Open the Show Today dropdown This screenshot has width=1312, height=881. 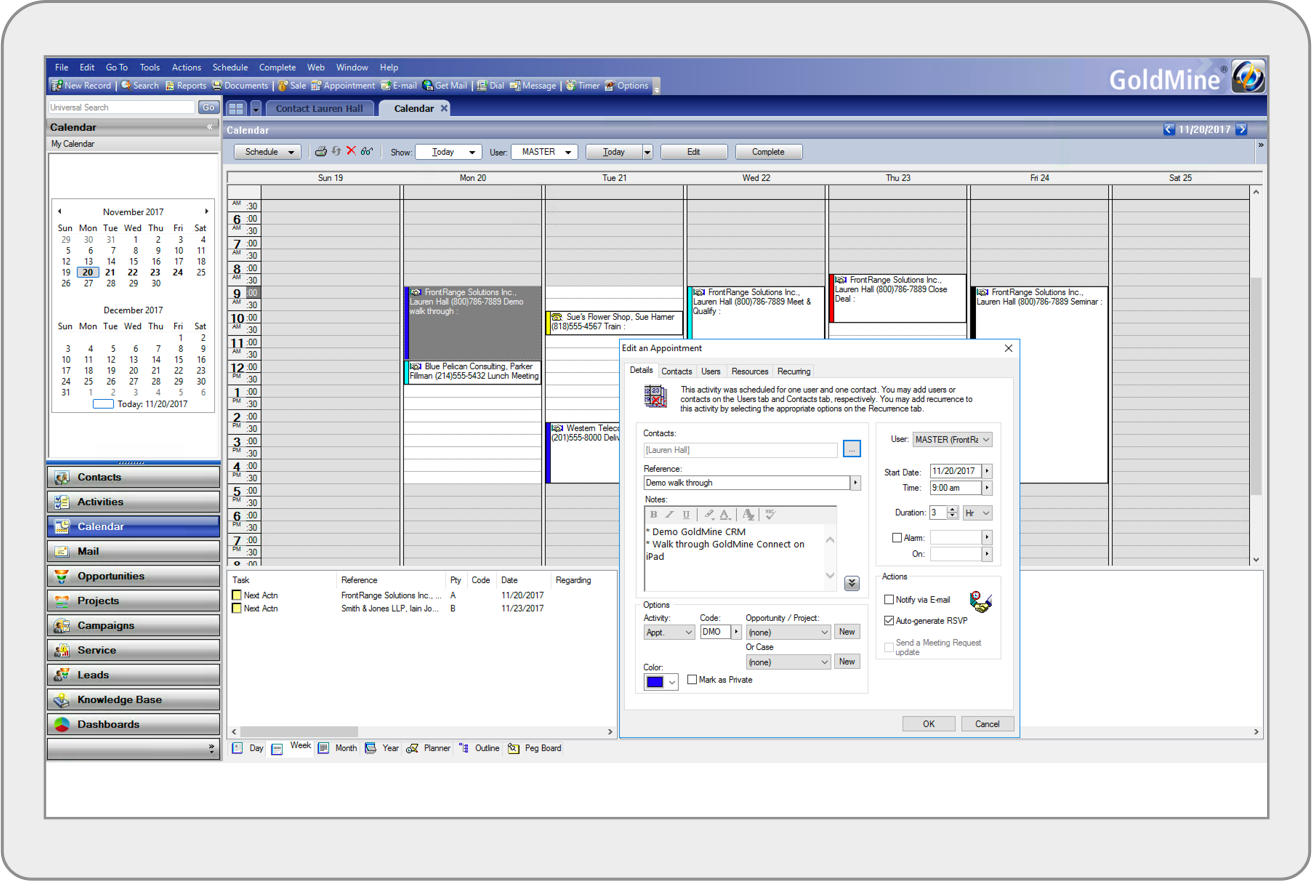pyautogui.click(x=448, y=152)
